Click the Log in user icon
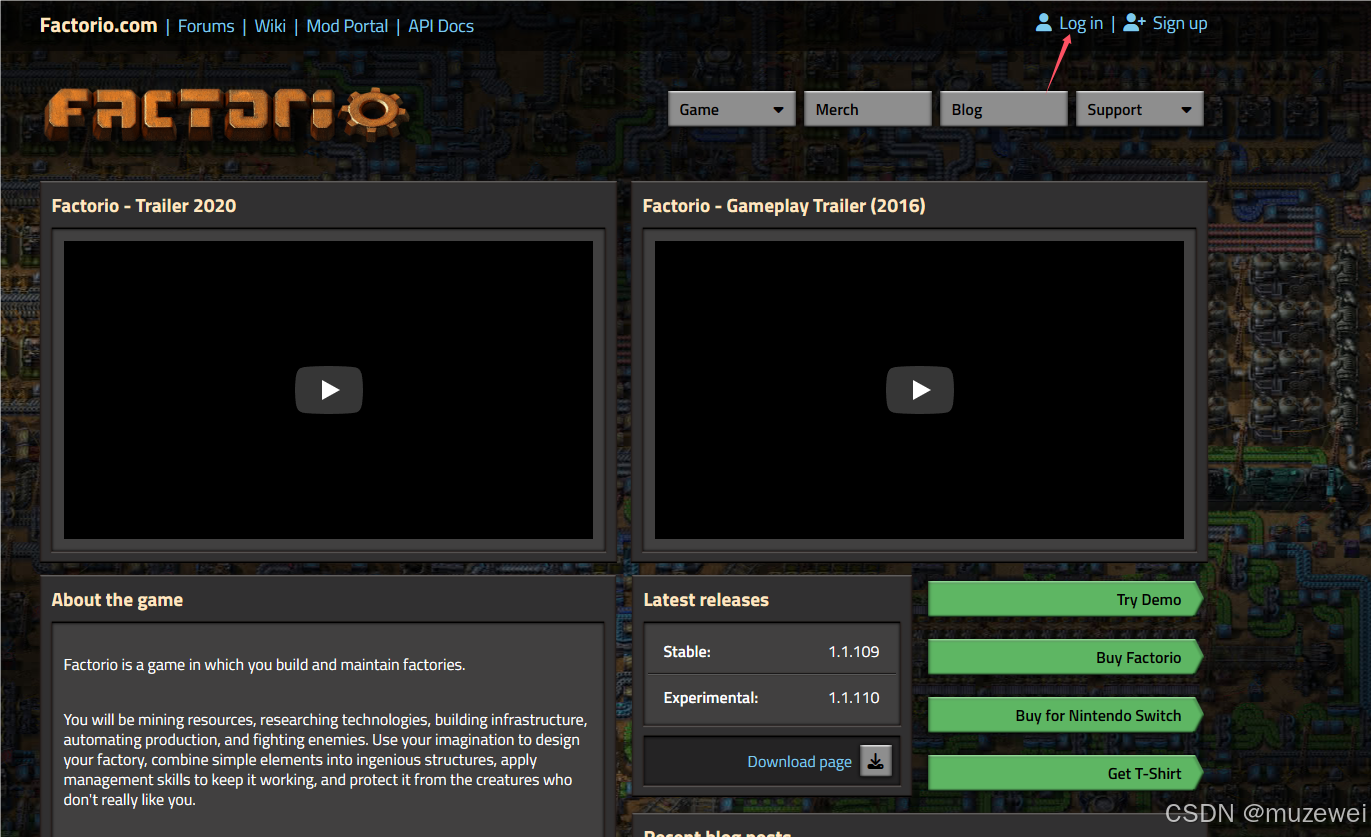The image size is (1371, 837). [1043, 23]
